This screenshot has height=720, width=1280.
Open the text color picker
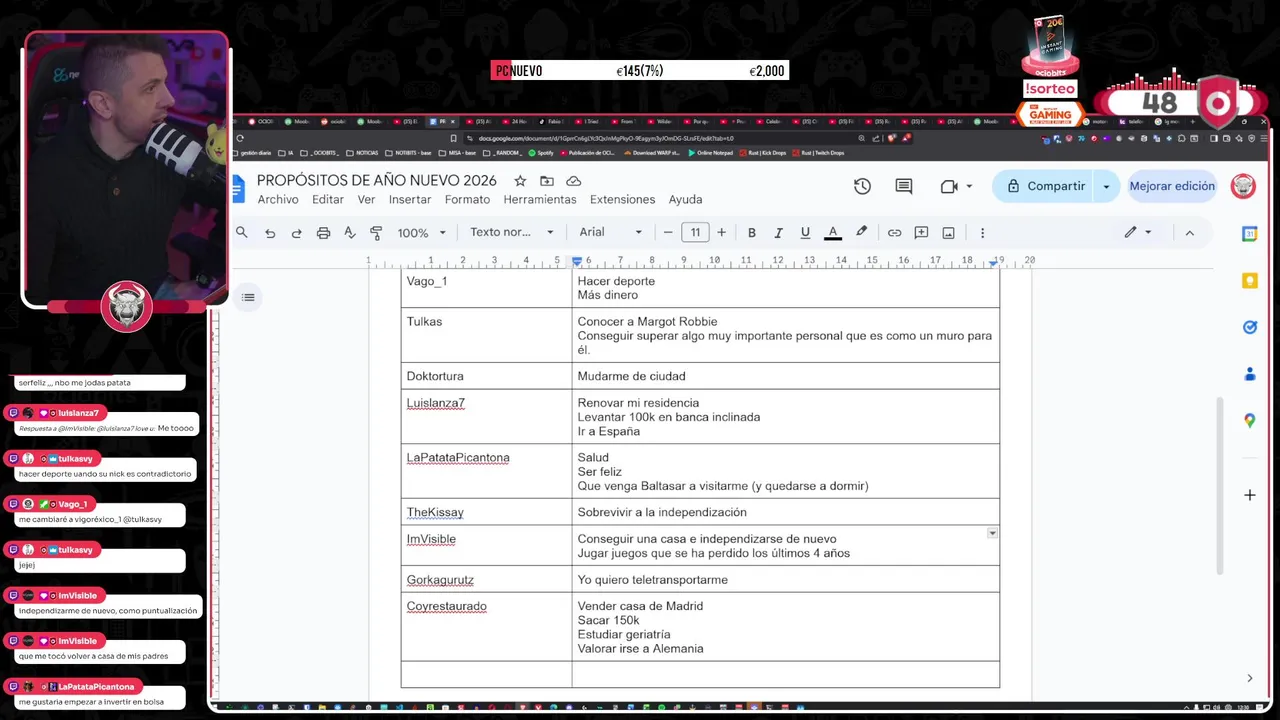(832, 233)
